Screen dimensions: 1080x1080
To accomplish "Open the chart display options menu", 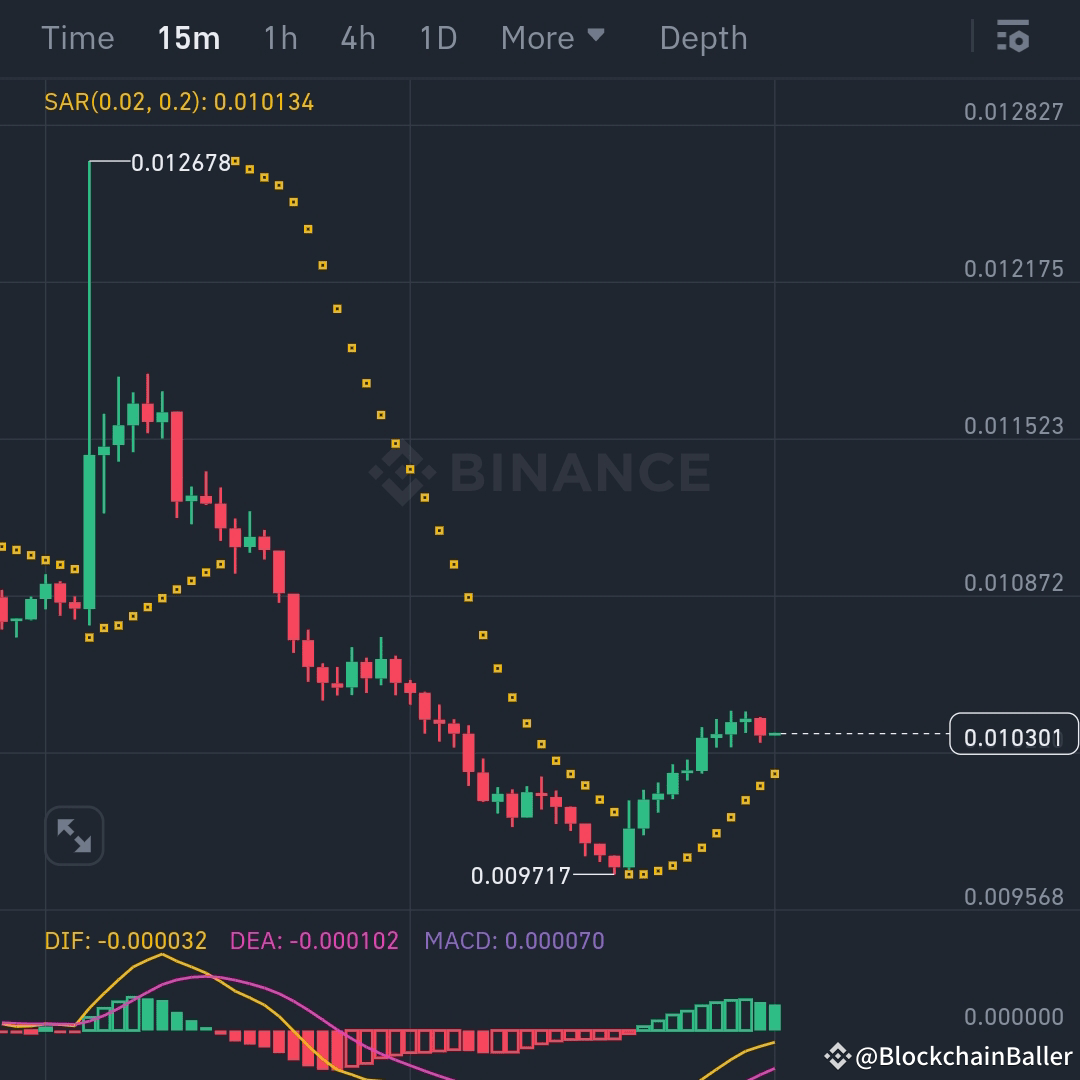I will click(x=1014, y=38).
